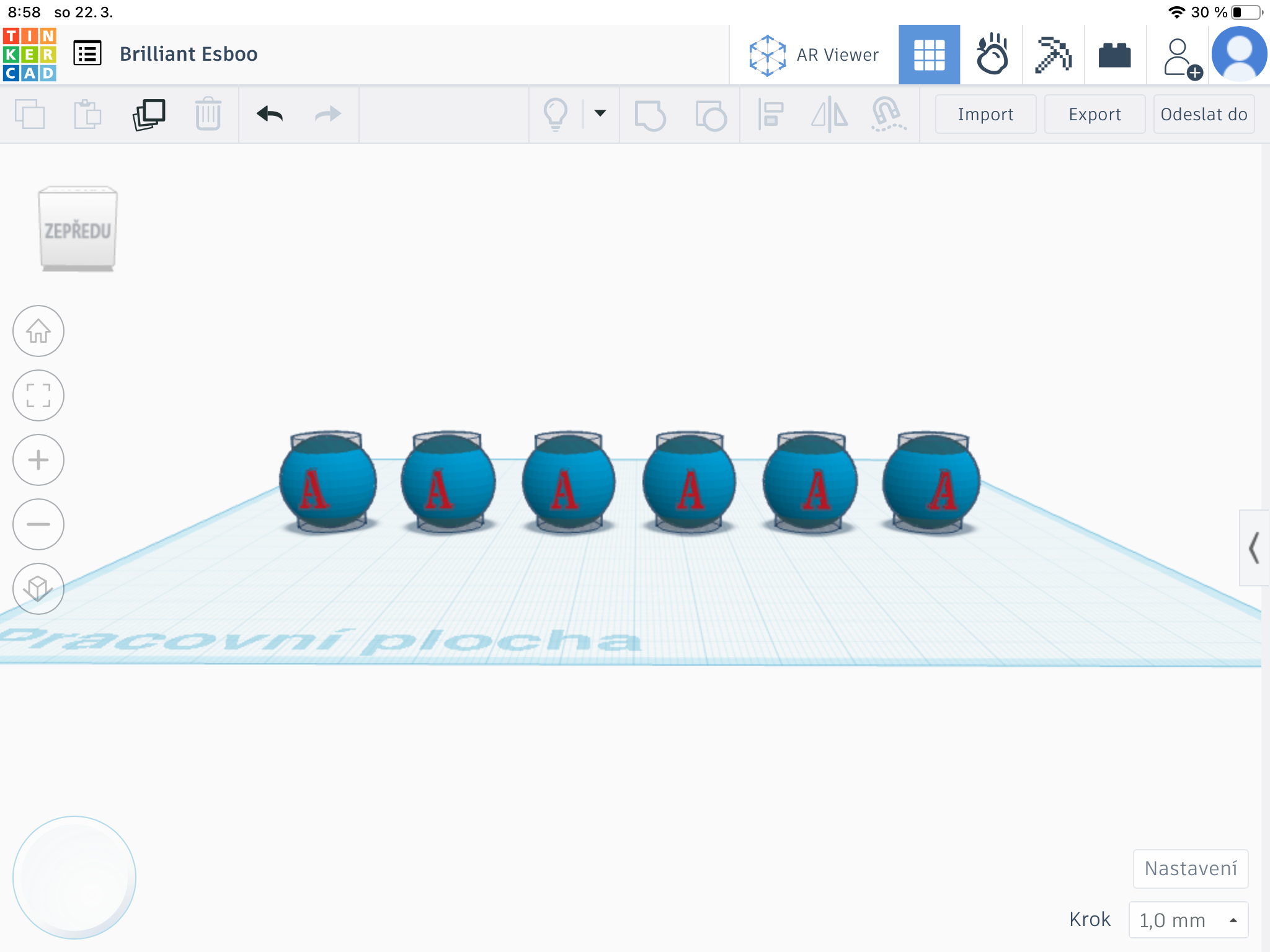Select the leftmost blue sphere
Viewport: 1270px width, 952px height.
tap(328, 482)
